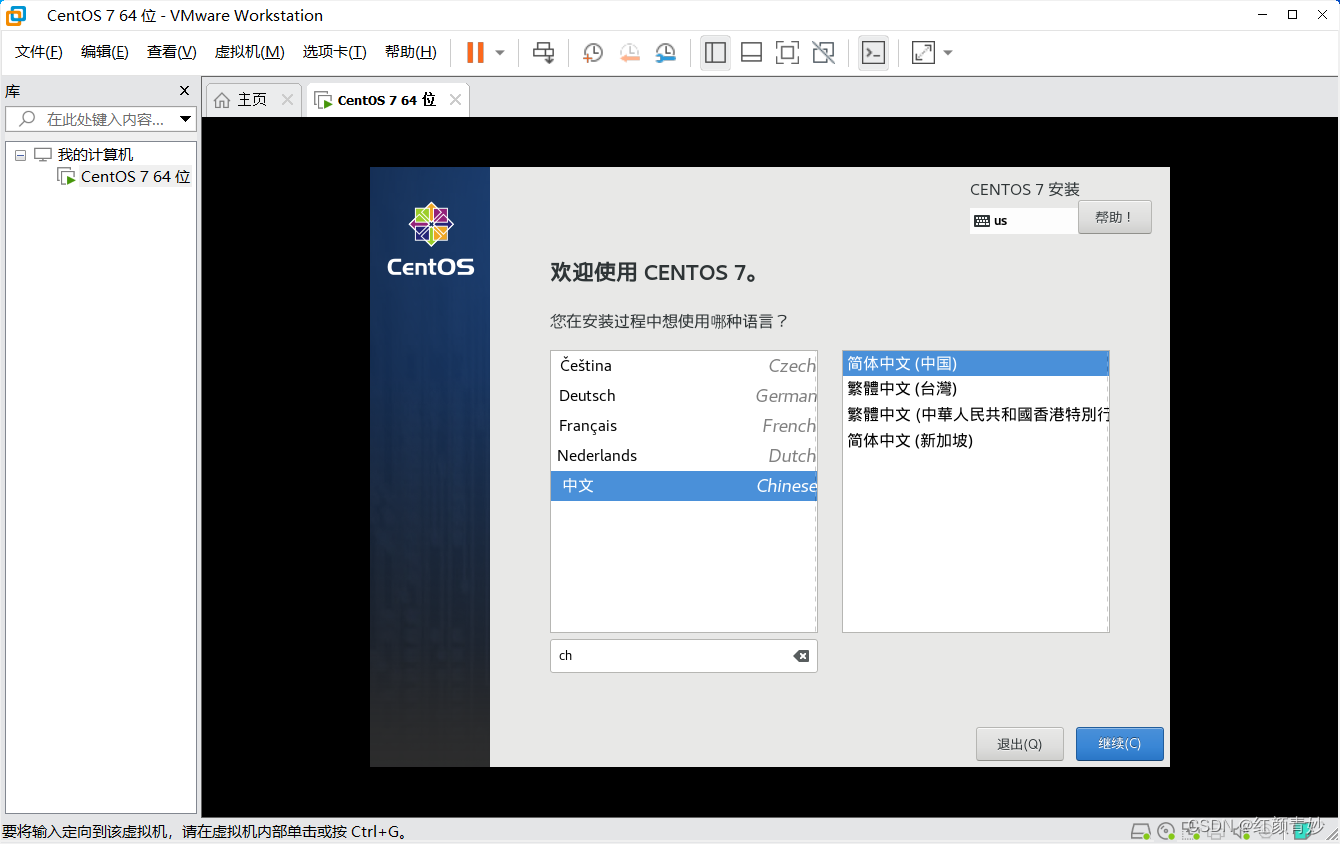Choose 简体中文 (中国) locale

(x=975, y=364)
